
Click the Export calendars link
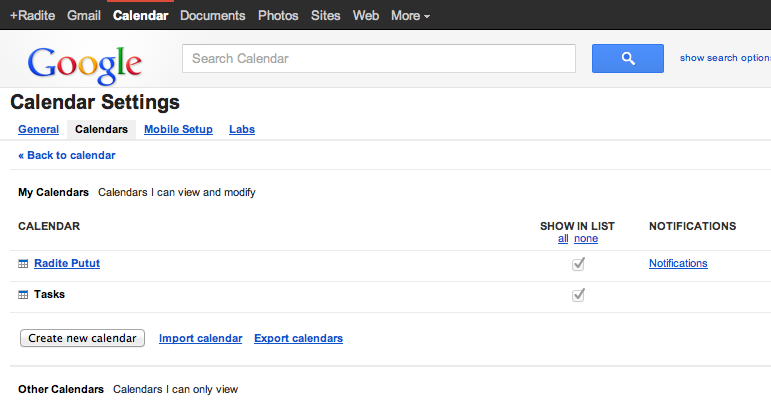(x=298, y=338)
